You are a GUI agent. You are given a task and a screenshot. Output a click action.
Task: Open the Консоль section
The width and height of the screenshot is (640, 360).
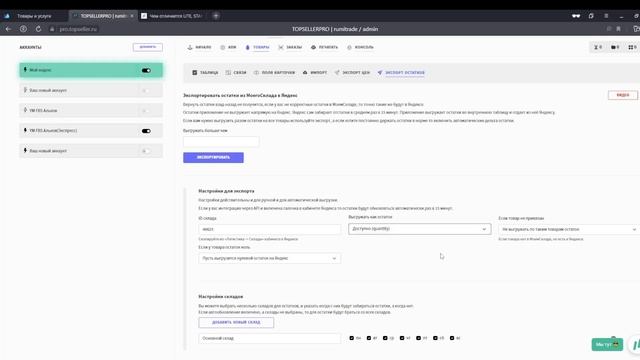tap(360, 47)
